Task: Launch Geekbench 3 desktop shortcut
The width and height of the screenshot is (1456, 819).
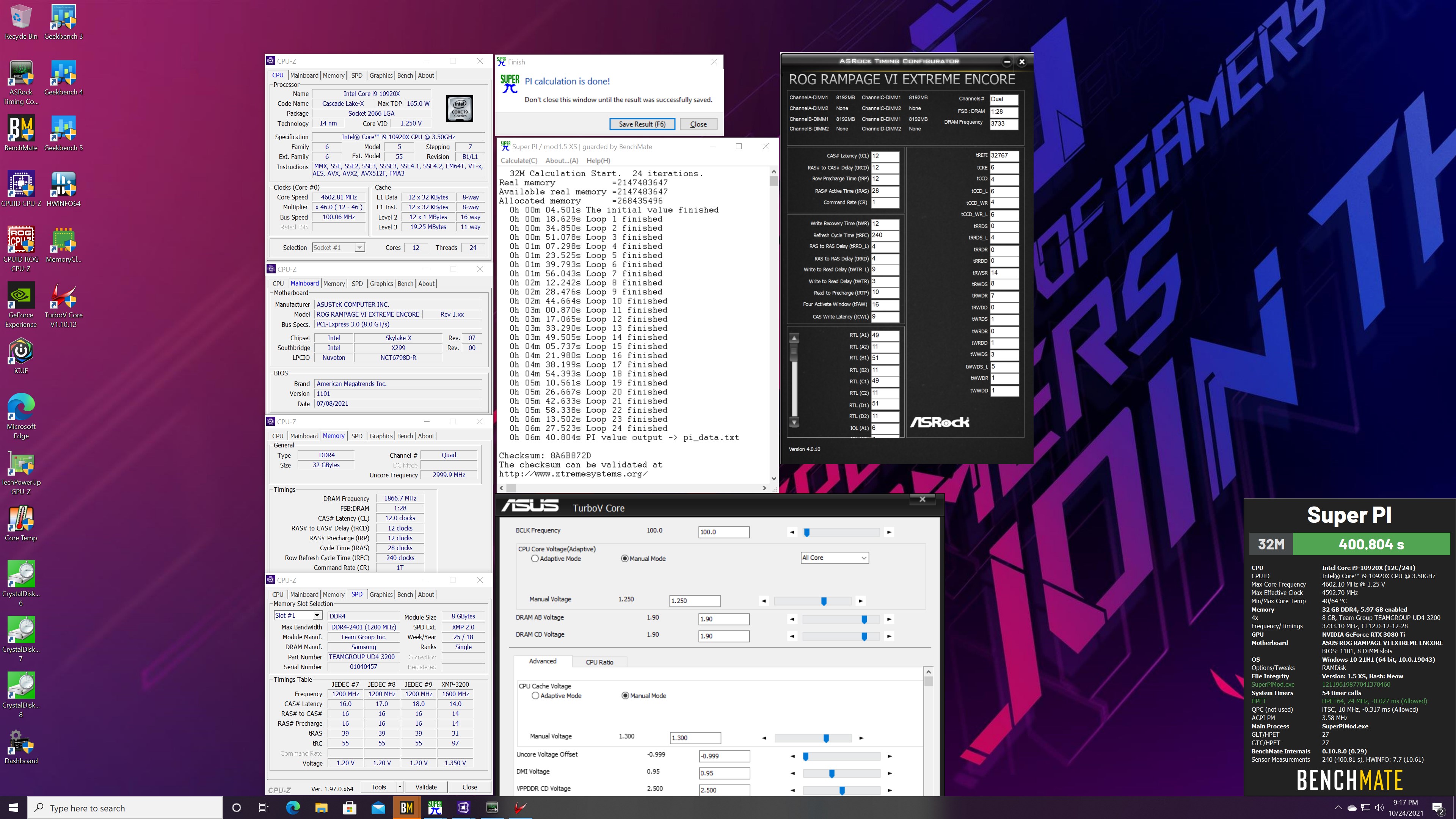Action: 63,23
